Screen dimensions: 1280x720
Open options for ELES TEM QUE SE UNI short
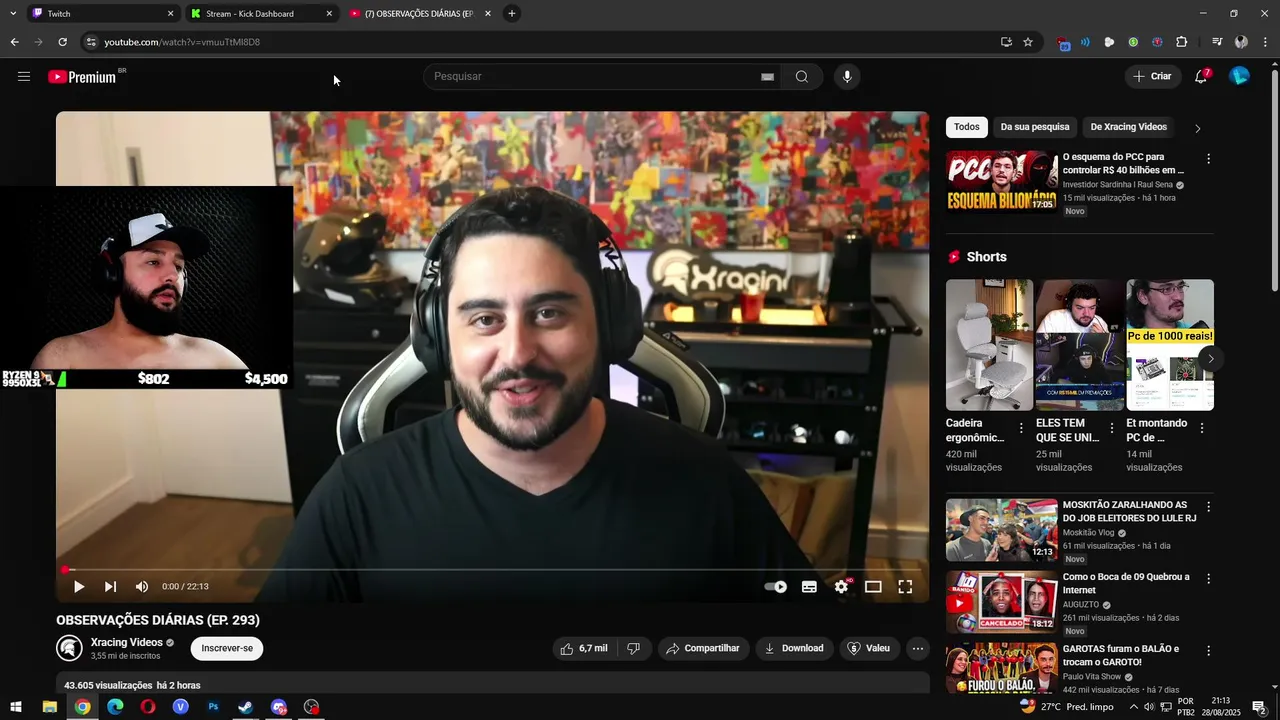[1111, 428]
